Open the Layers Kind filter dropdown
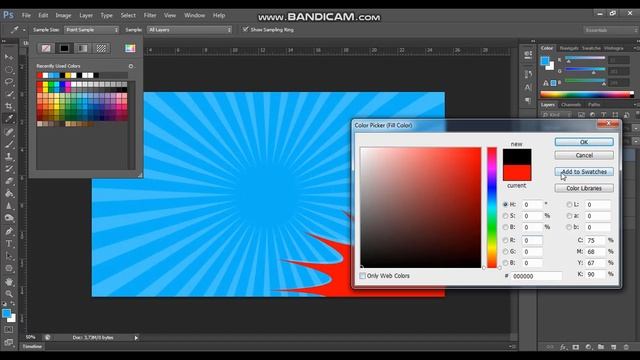This screenshot has width=640, height=360. 558,115
